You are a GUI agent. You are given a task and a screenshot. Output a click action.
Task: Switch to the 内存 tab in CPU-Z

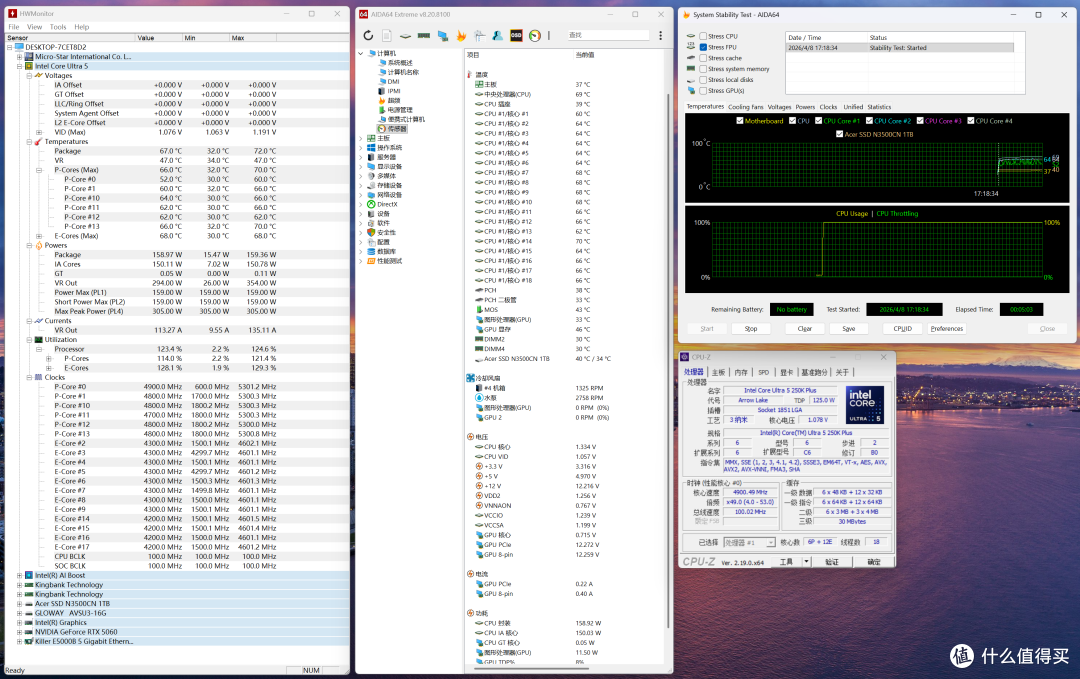click(741, 373)
